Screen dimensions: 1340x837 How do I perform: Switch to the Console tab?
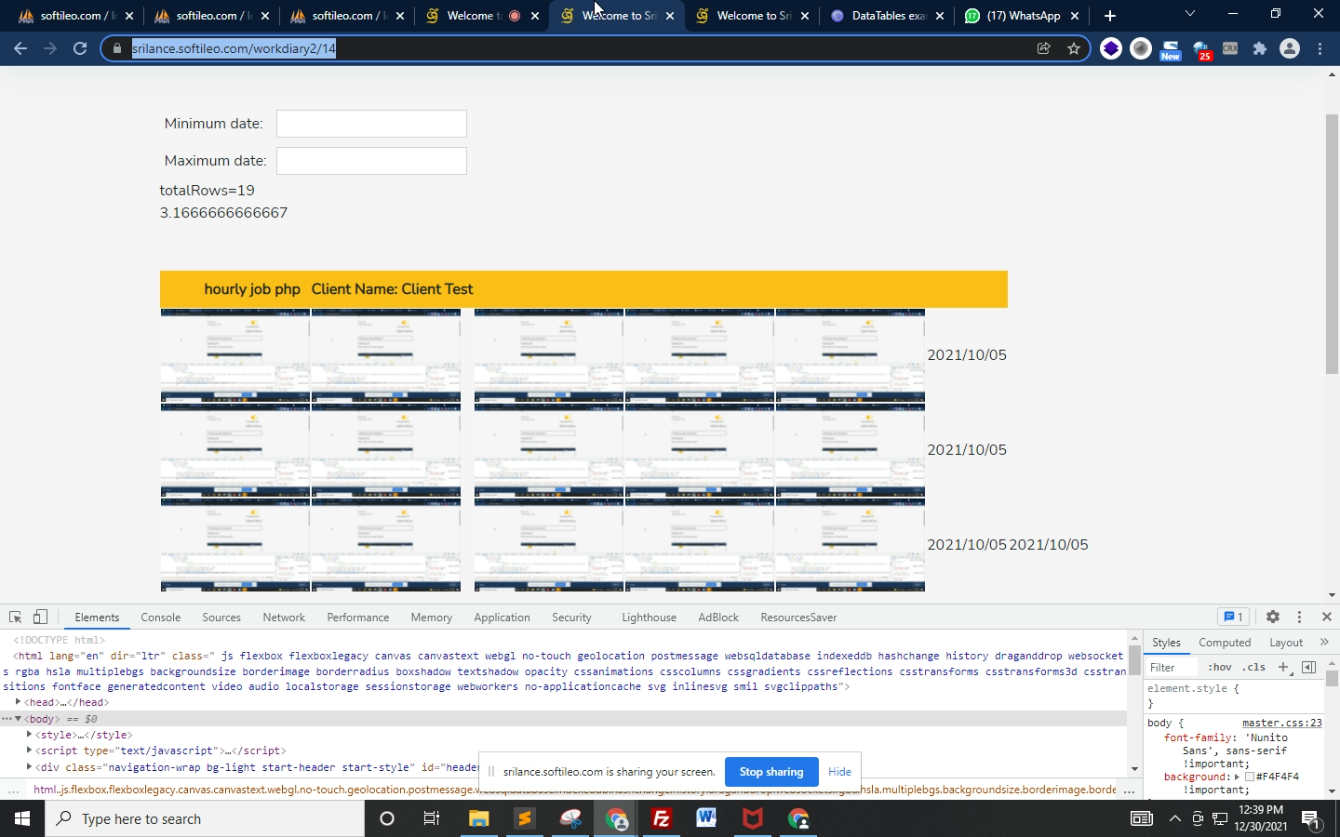(160, 617)
